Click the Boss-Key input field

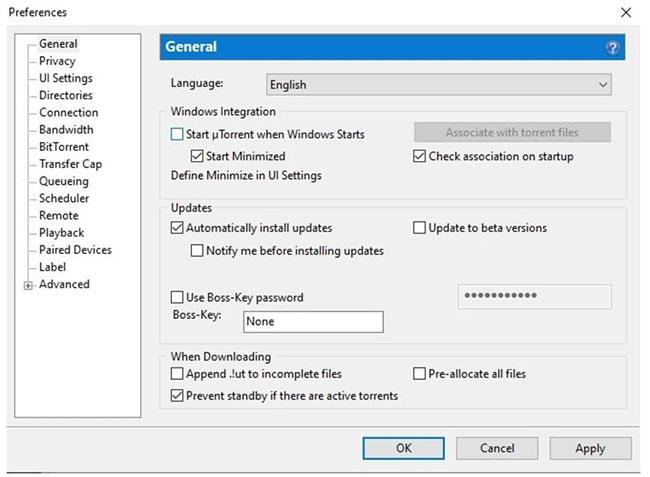(313, 322)
